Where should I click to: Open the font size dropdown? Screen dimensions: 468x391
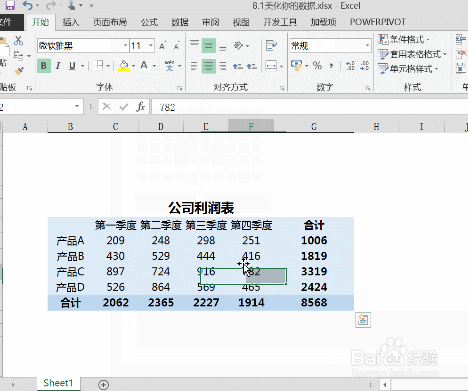[151, 45]
